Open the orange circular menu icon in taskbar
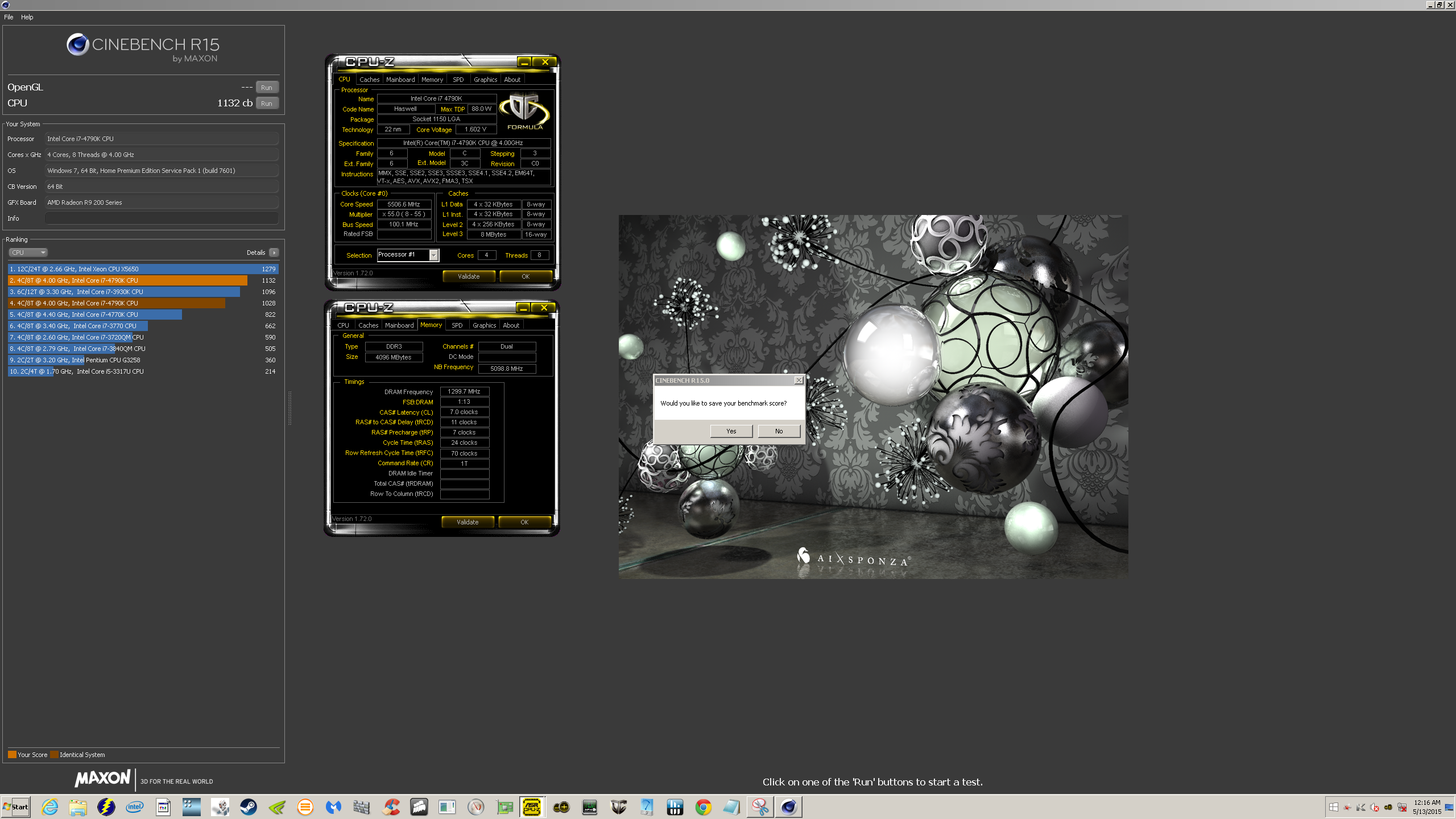This screenshot has height=819, width=1456. [305, 807]
